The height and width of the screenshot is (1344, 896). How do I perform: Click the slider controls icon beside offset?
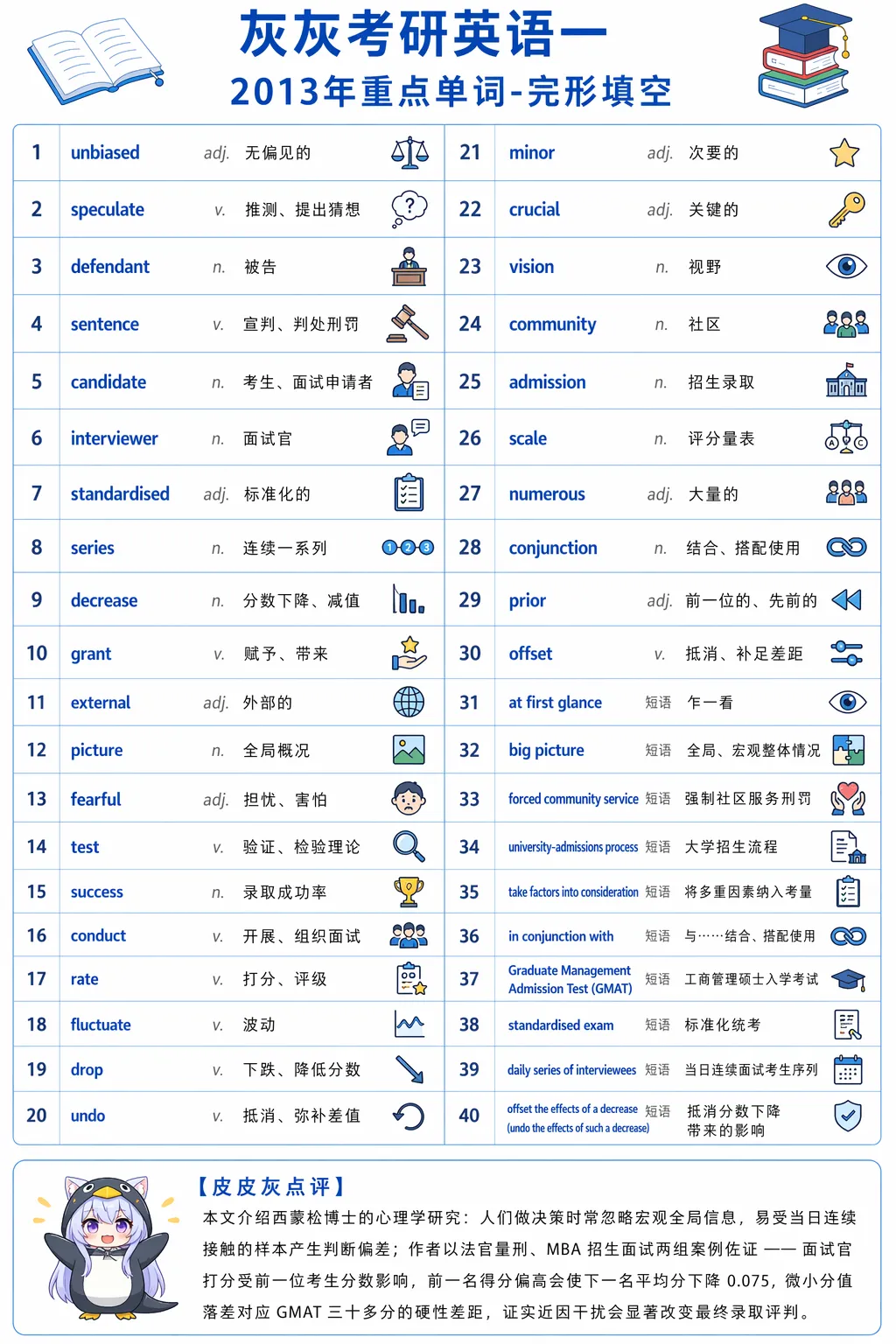tap(846, 653)
